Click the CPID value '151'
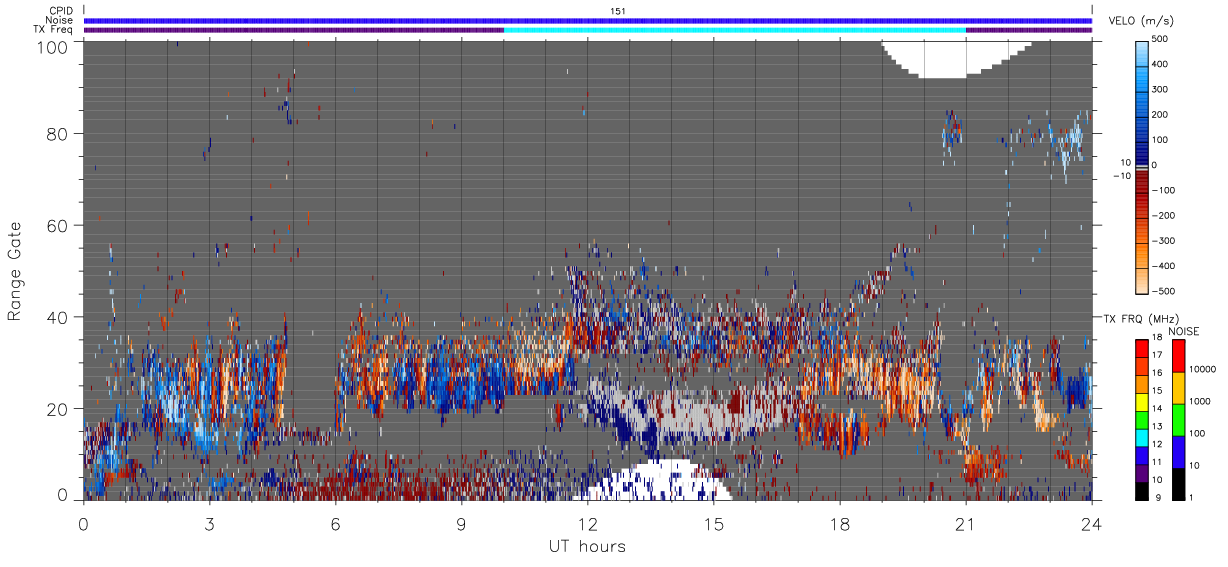This screenshot has height=567, width=1228. [x=618, y=11]
